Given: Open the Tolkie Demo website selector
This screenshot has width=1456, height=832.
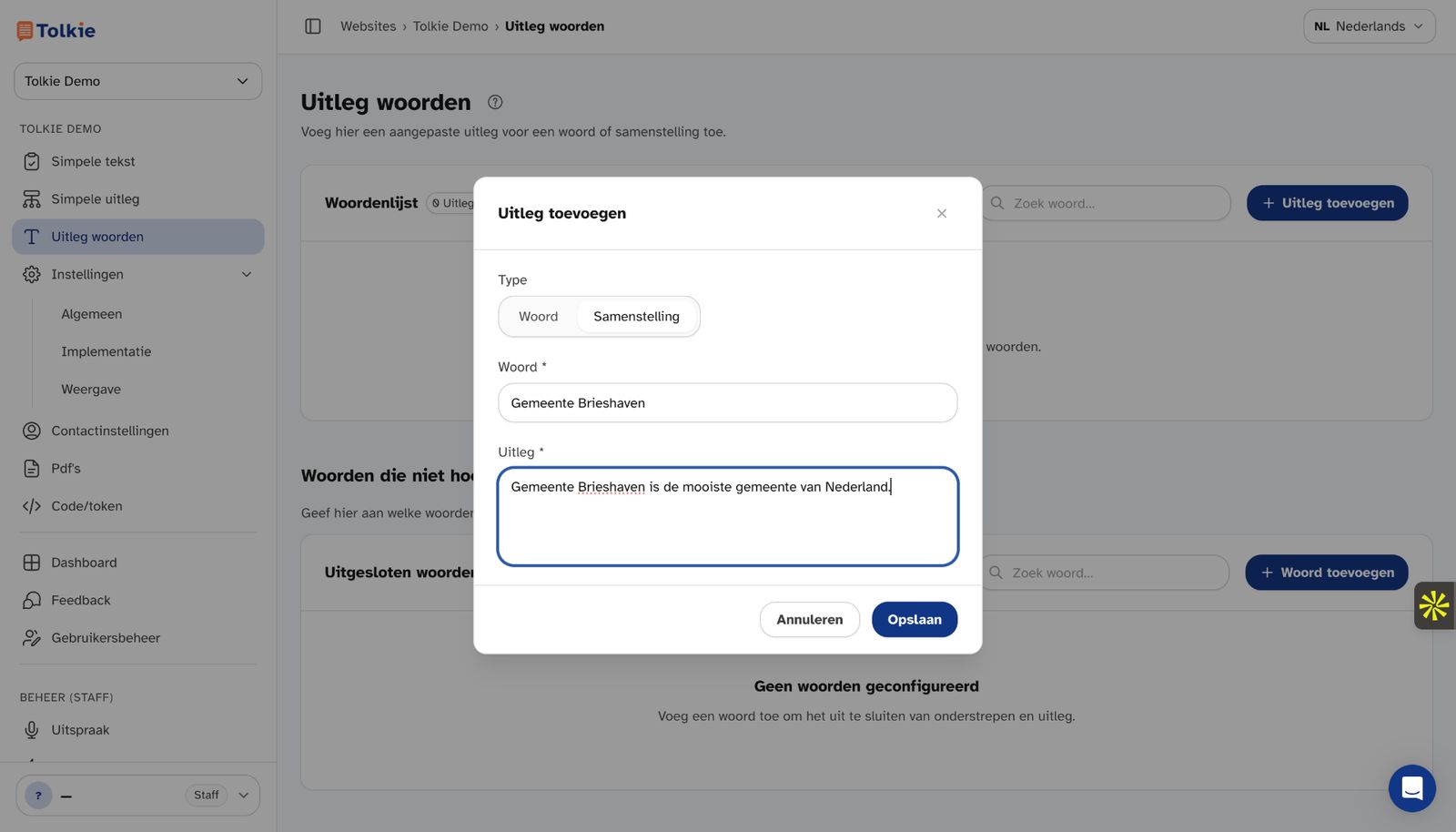Looking at the screenshot, I should pyautogui.click(x=138, y=81).
